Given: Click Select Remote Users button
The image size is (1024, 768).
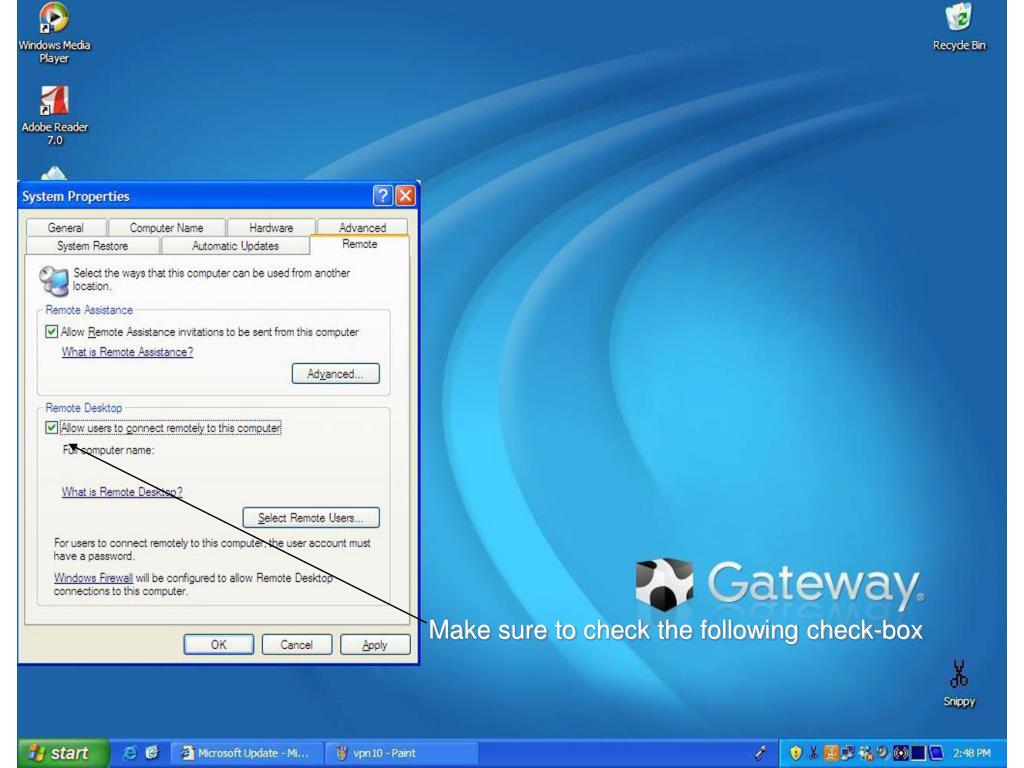Looking at the screenshot, I should point(311,518).
